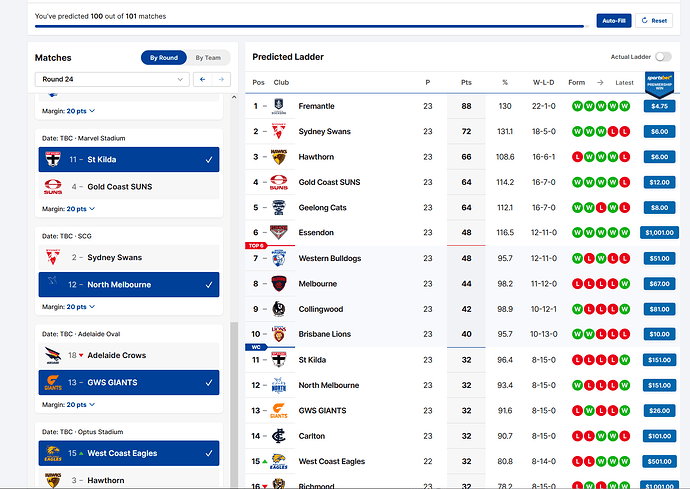Pick Gold Coast SUNS as match winner

(x=129, y=187)
